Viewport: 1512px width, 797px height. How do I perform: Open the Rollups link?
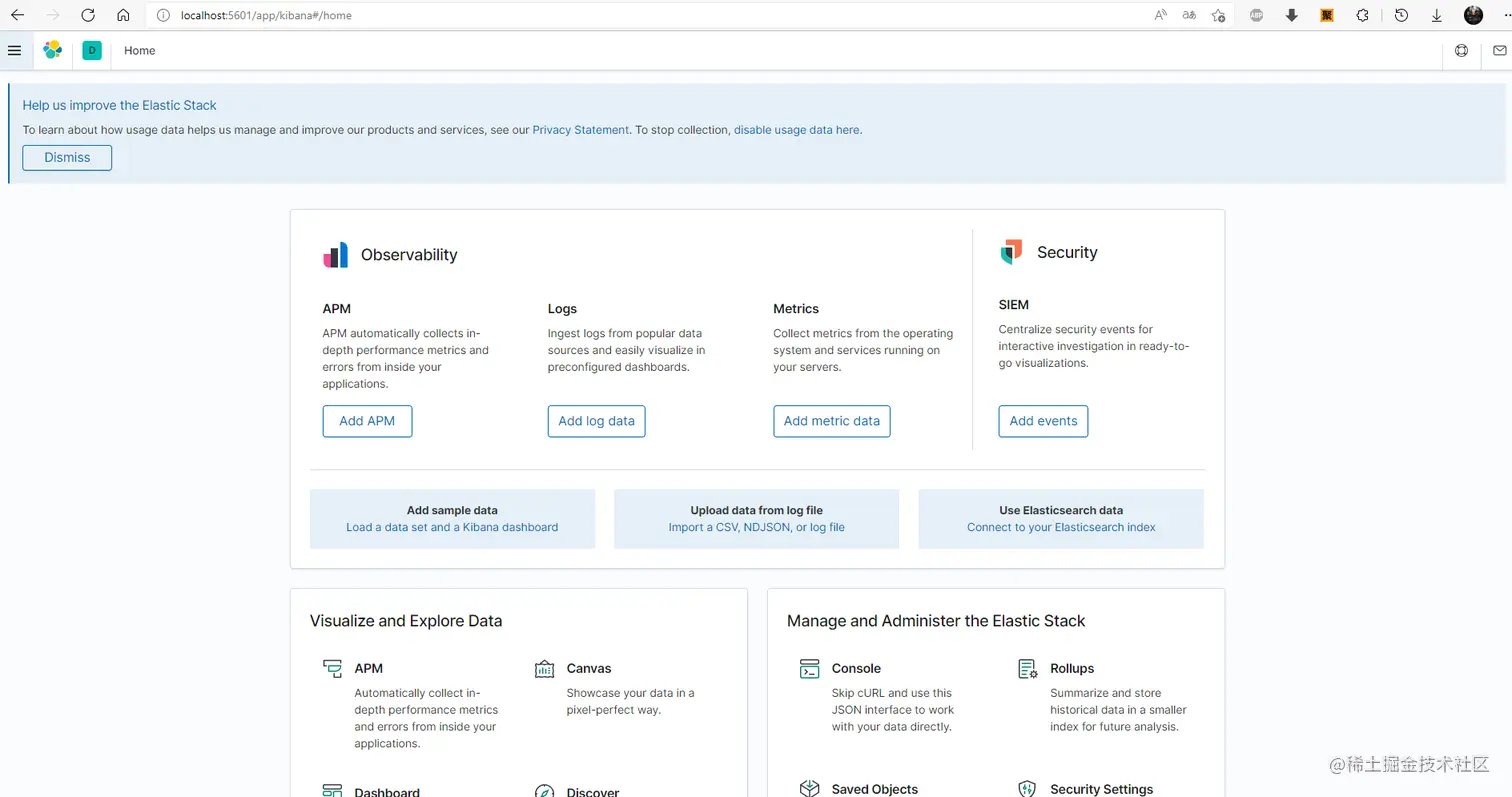pos(1072,668)
